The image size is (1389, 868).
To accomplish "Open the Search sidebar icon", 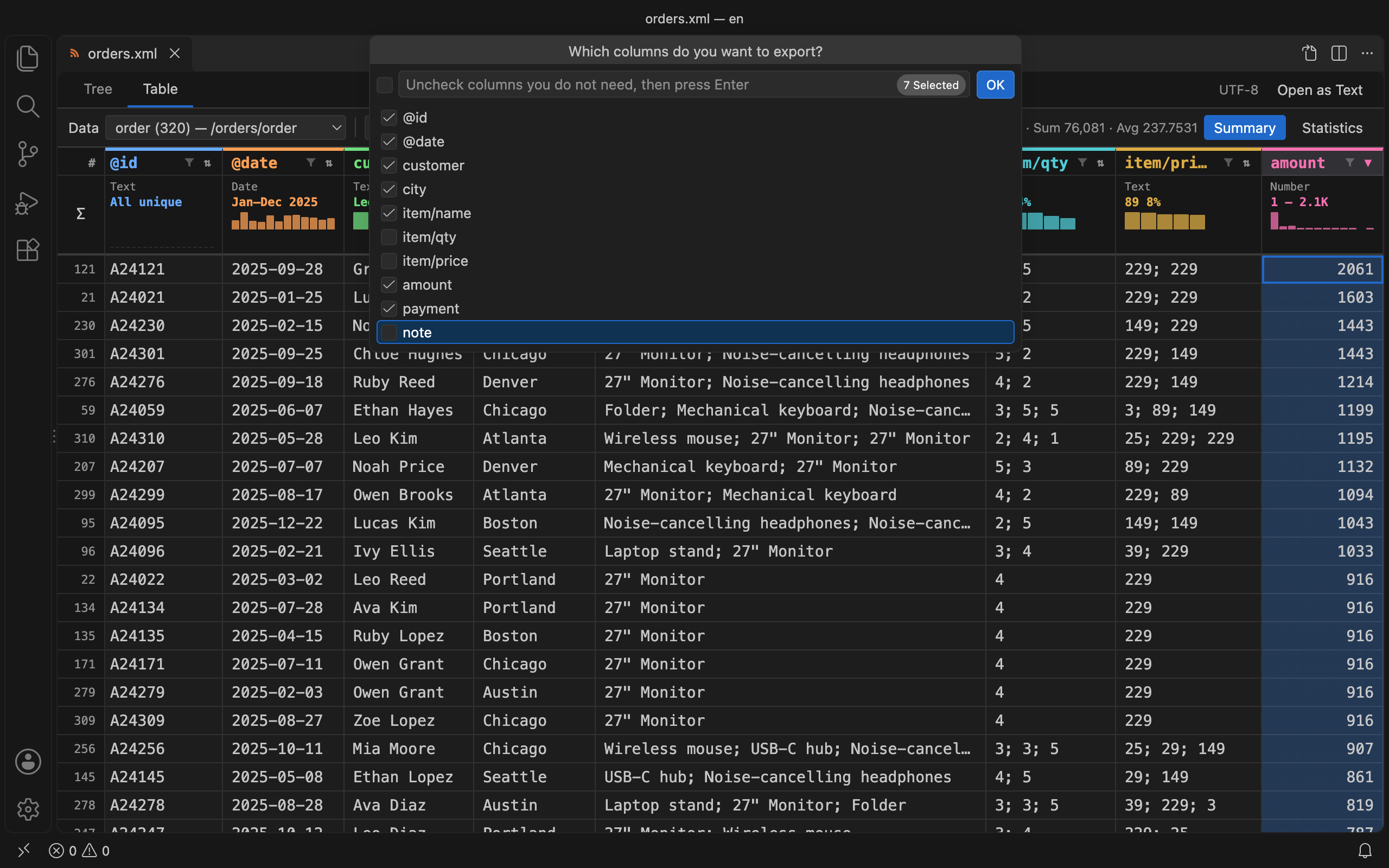I will click(28, 106).
